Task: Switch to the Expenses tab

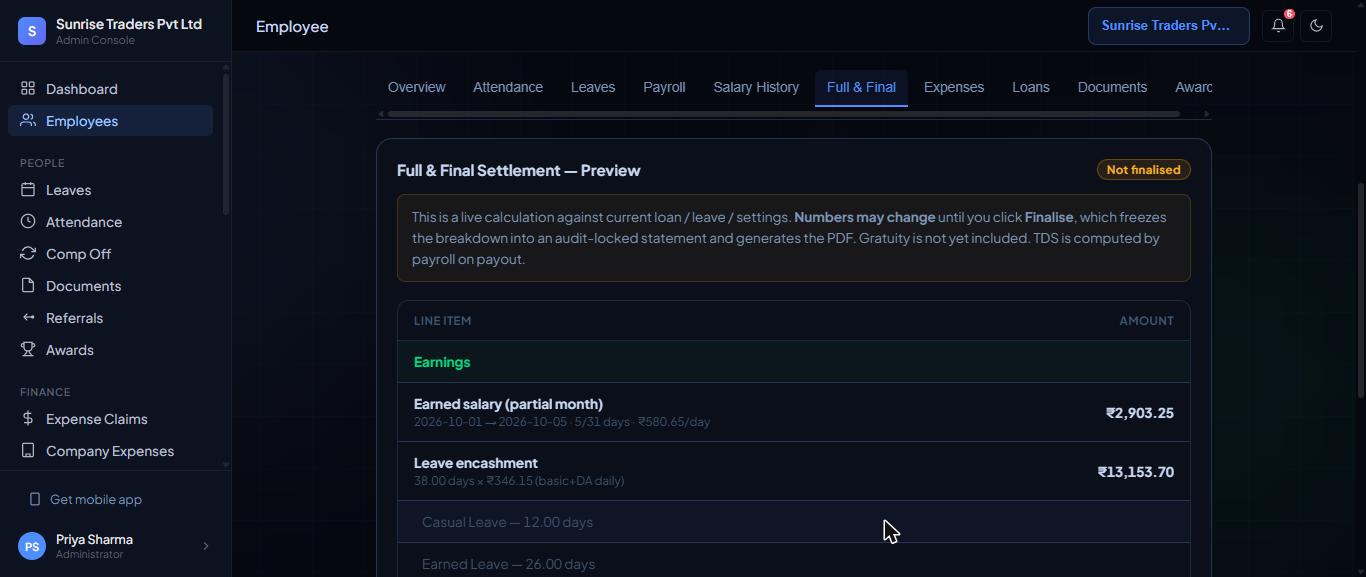Action: [x=954, y=87]
